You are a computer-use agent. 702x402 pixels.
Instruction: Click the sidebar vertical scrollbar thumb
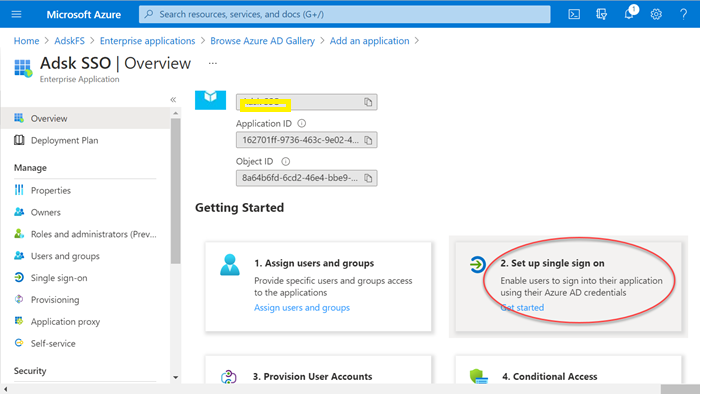[176, 191]
